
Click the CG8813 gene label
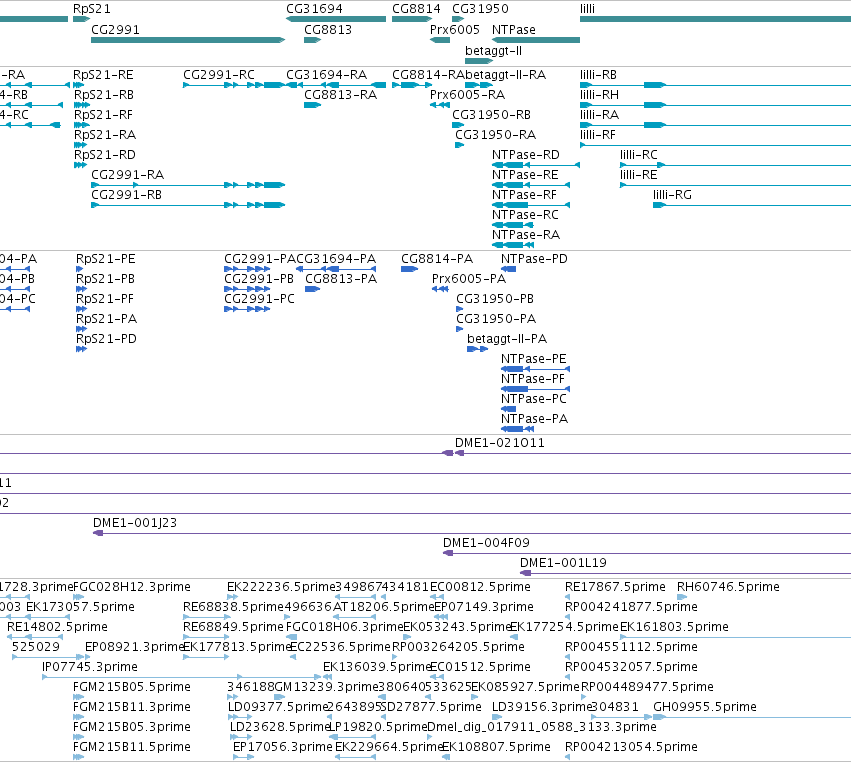click(x=328, y=30)
